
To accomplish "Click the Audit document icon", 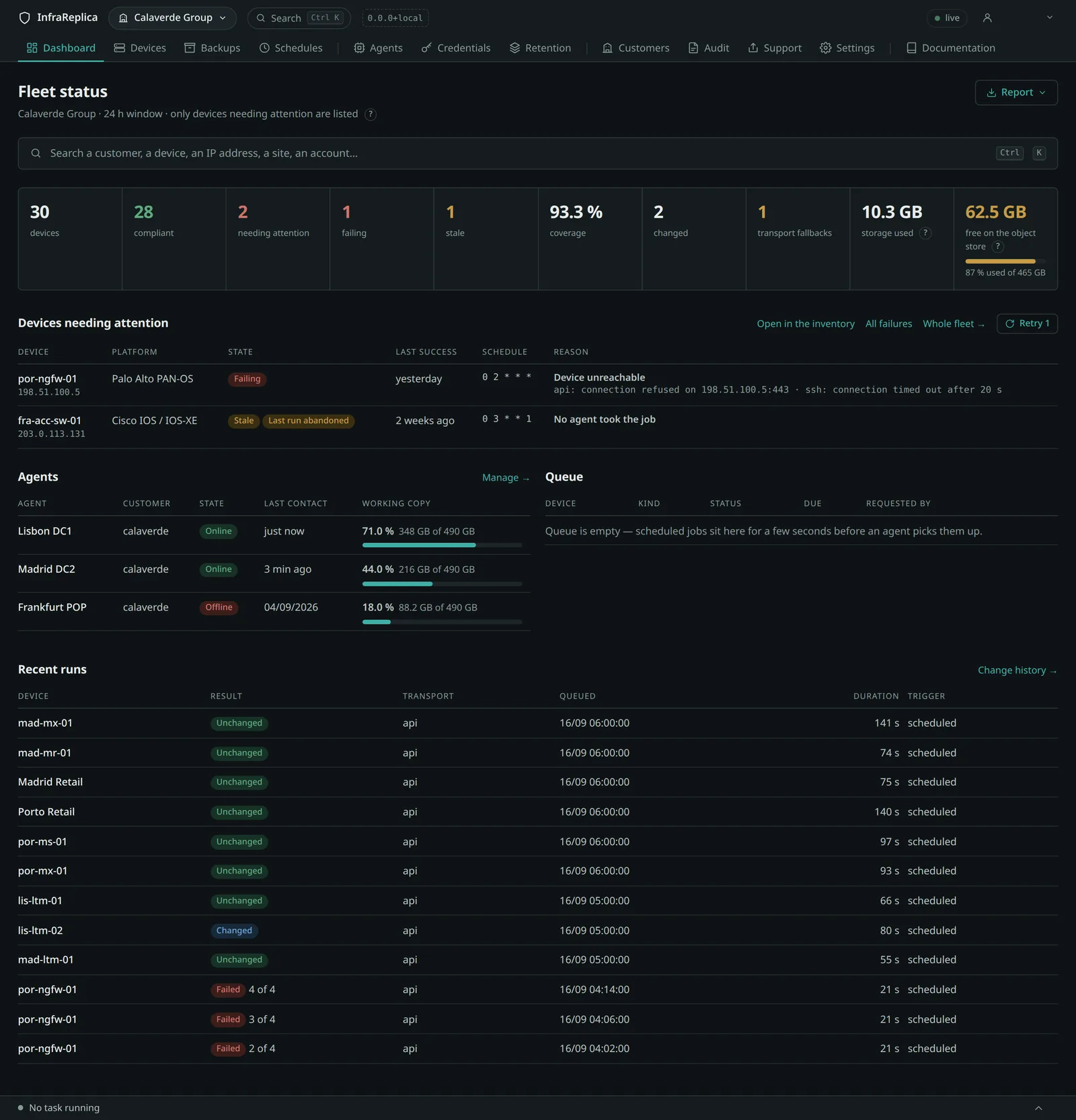I will pyautogui.click(x=693, y=48).
